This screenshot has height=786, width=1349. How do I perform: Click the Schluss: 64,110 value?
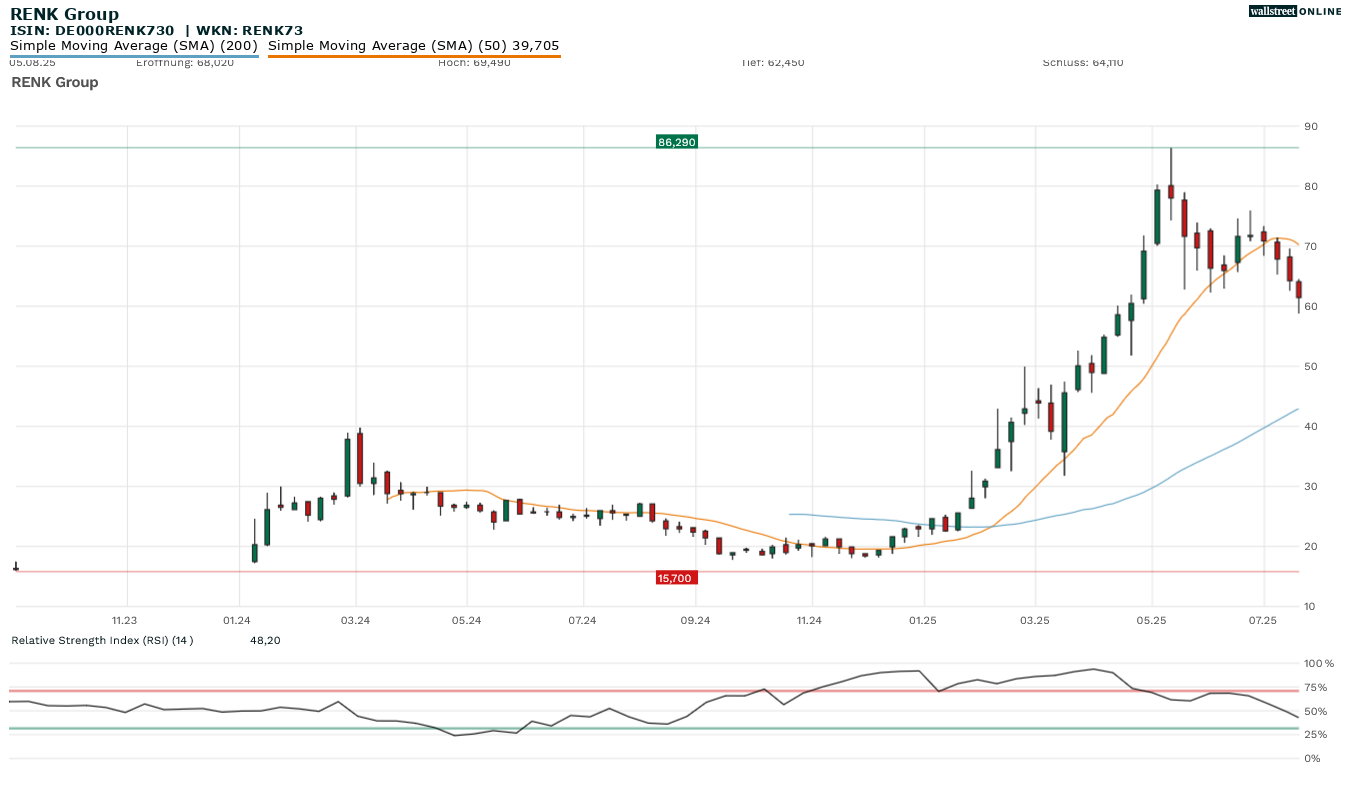[1083, 62]
